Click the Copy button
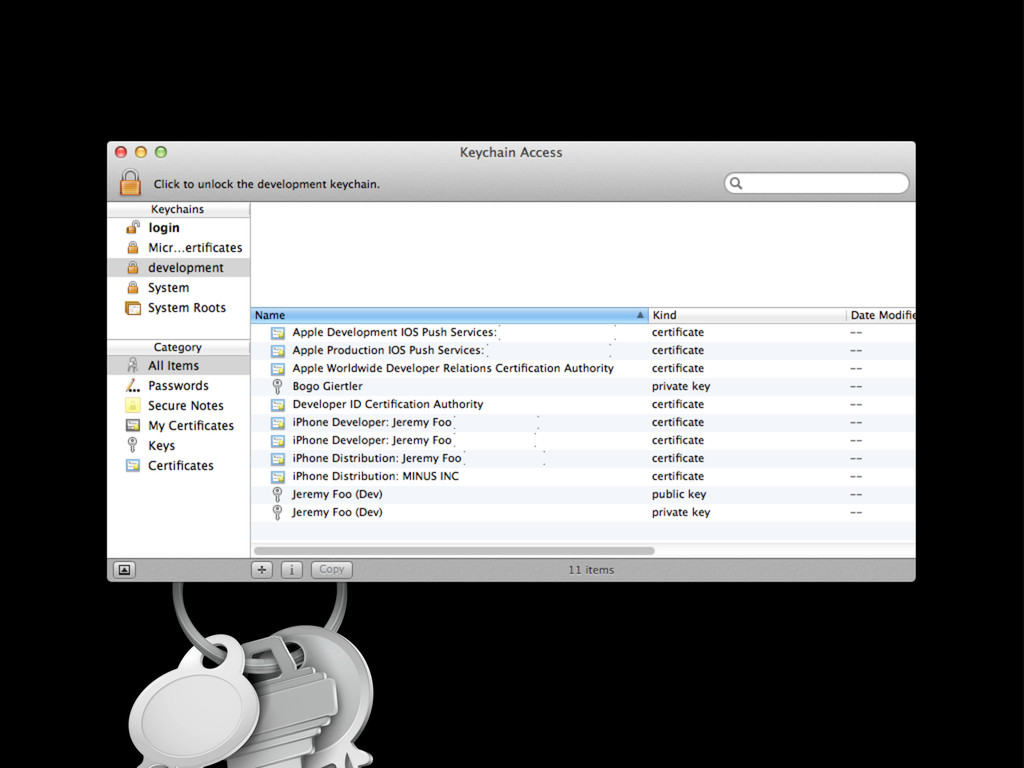The height and width of the screenshot is (768, 1024). click(332, 570)
